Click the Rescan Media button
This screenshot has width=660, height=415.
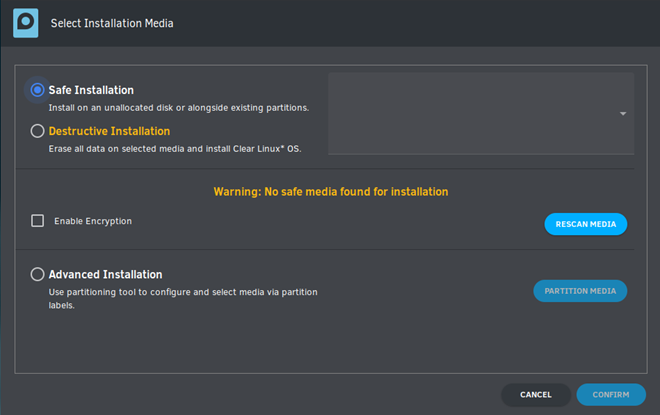585,224
